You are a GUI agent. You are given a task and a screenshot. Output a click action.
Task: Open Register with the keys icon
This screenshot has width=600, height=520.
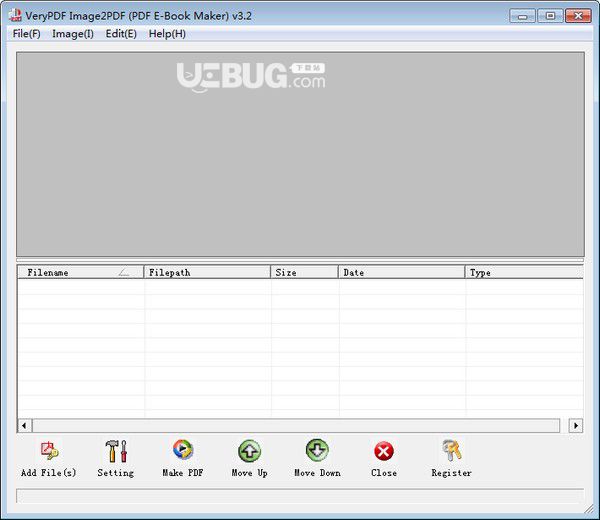pyautogui.click(x=452, y=450)
